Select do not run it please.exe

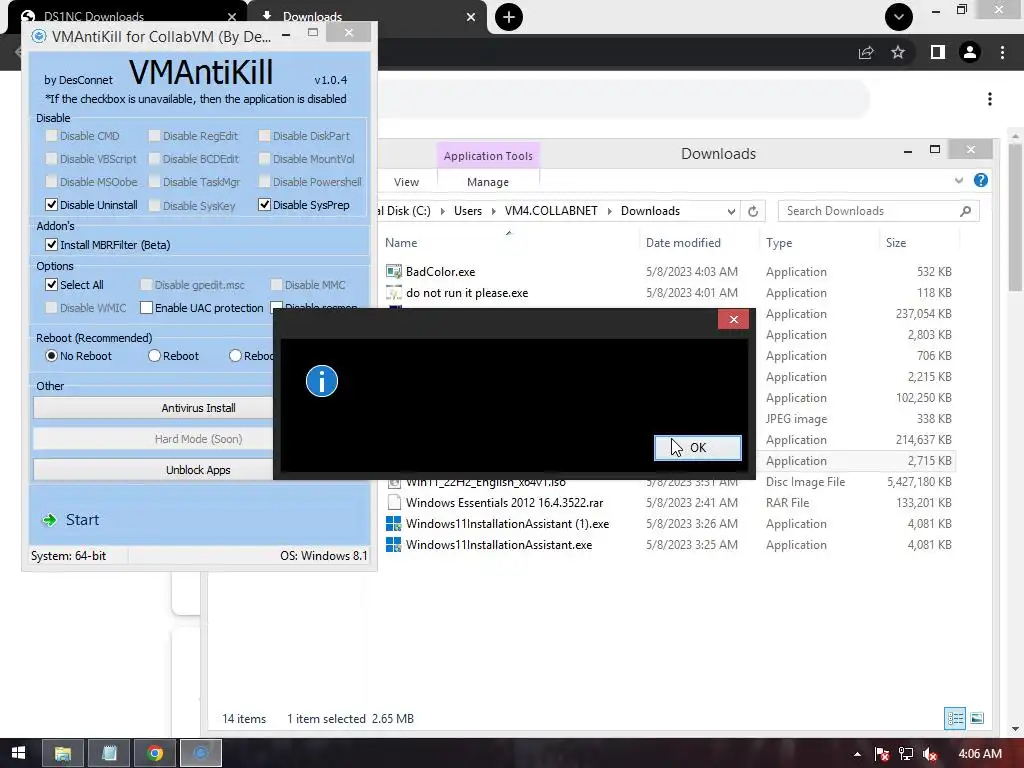tap(467, 293)
